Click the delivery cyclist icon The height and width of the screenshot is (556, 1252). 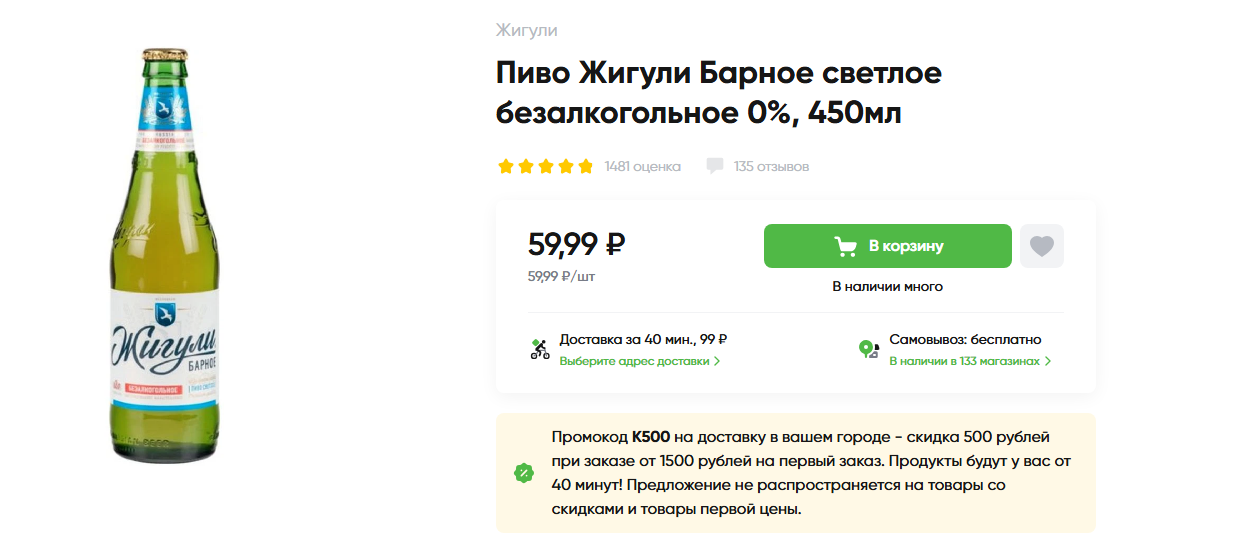pyautogui.click(x=540, y=349)
